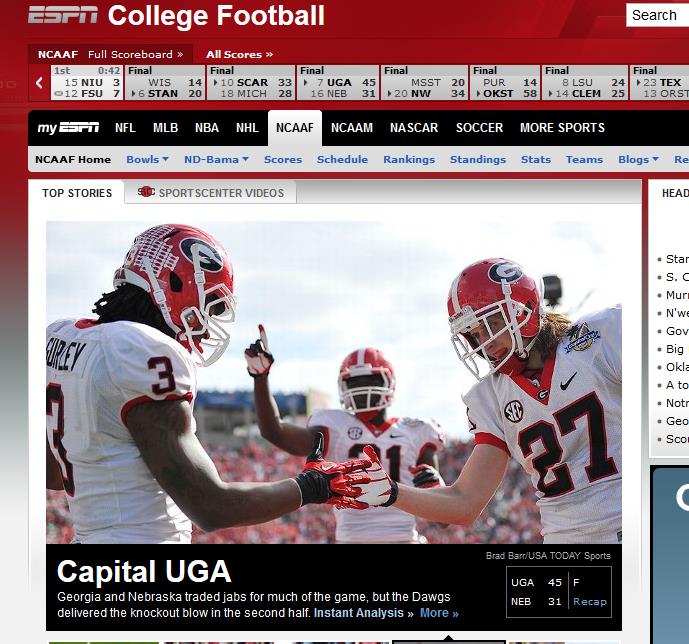This screenshot has height=644, width=689.
Task: Expand the ND-Bama dropdown
Action: point(216,159)
